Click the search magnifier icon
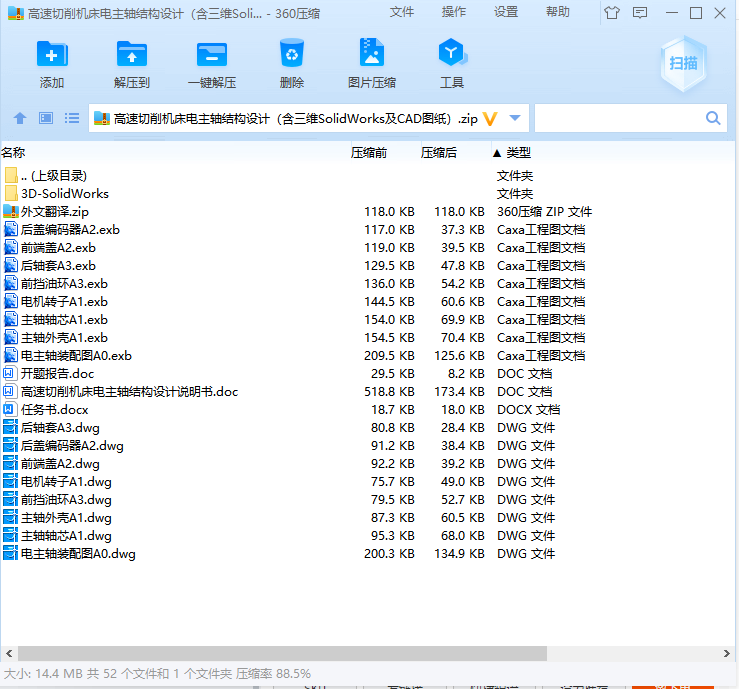This screenshot has height=689, width=739. pyautogui.click(x=713, y=118)
